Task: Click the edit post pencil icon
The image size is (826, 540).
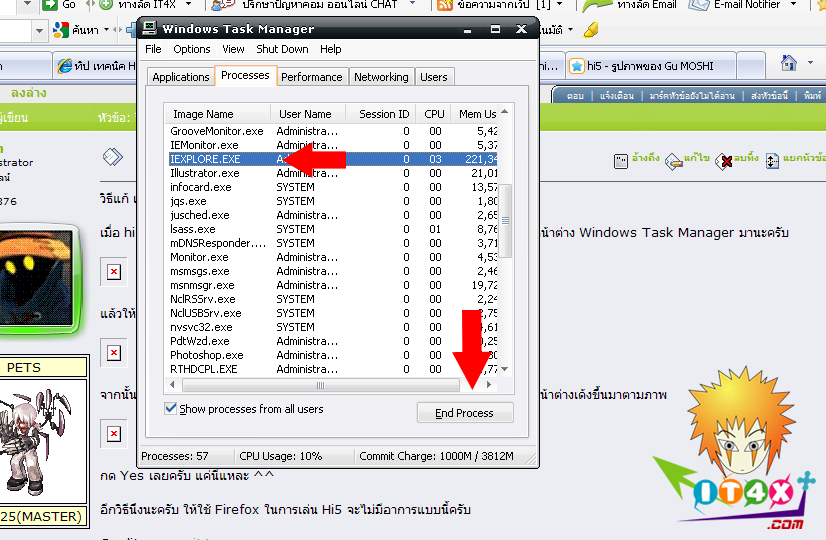Action: pyautogui.click(x=674, y=160)
